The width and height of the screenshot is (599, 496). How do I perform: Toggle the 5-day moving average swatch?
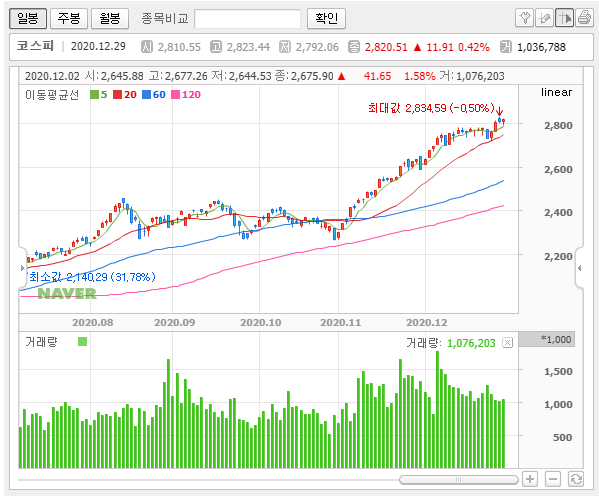tap(94, 94)
